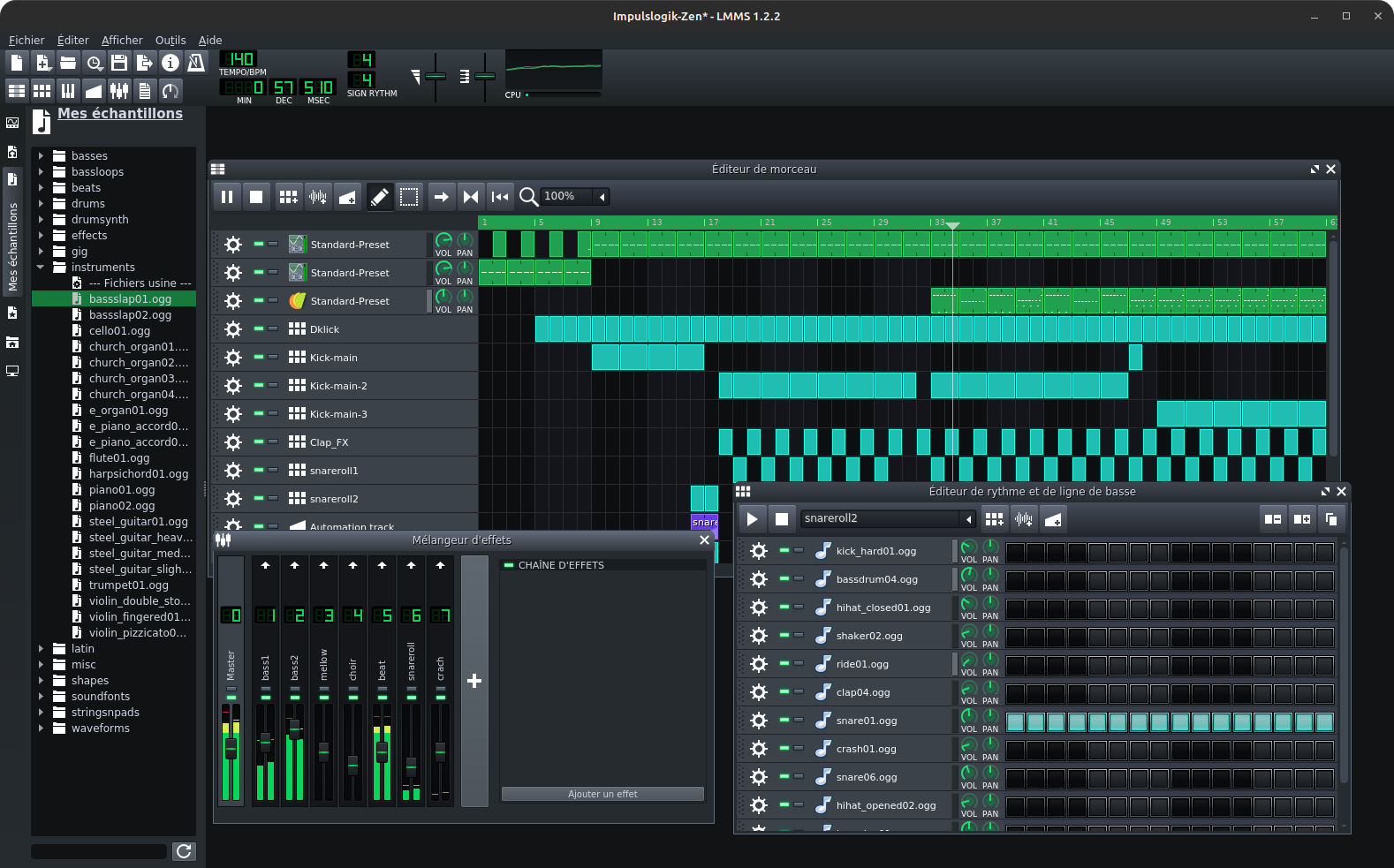Show the FX mixer from main toolbar
This screenshot has width=1394, height=868.
pyautogui.click(x=119, y=91)
